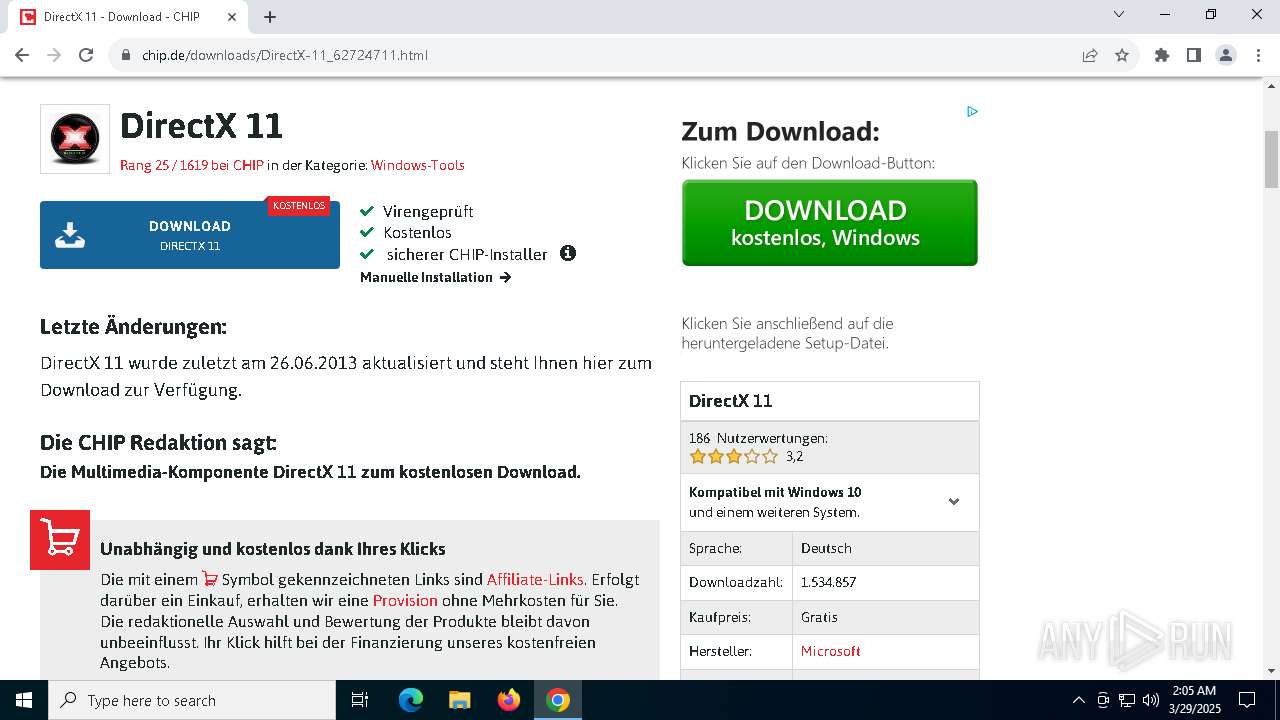Click the page vertical scrollbar thumb
The height and width of the screenshot is (720, 1280).
tap(1272, 159)
